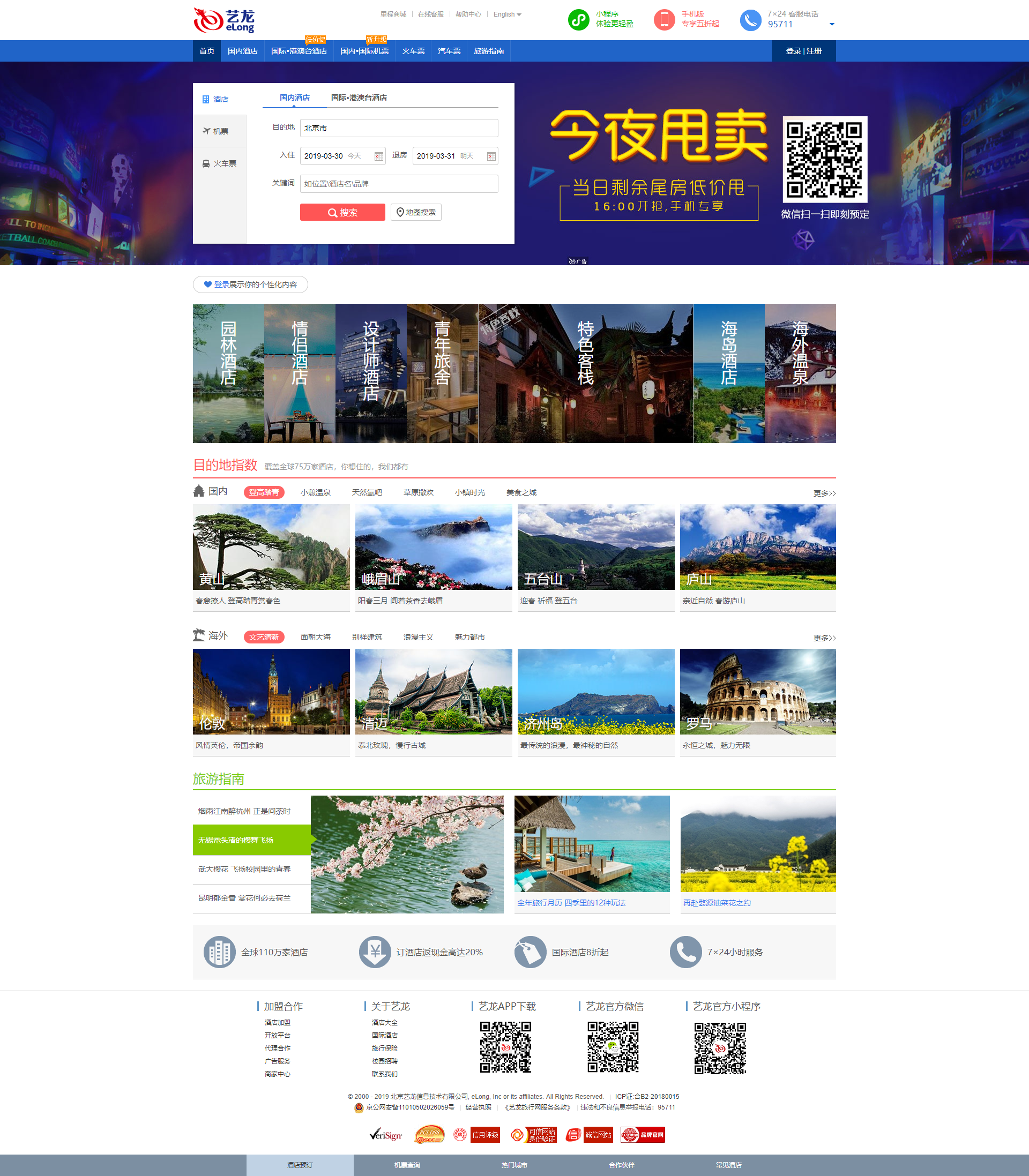The width and height of the screenshot is (1029, 1176).
Task: Select the 面朝大海 overseas filter
Action: (315, 637)
